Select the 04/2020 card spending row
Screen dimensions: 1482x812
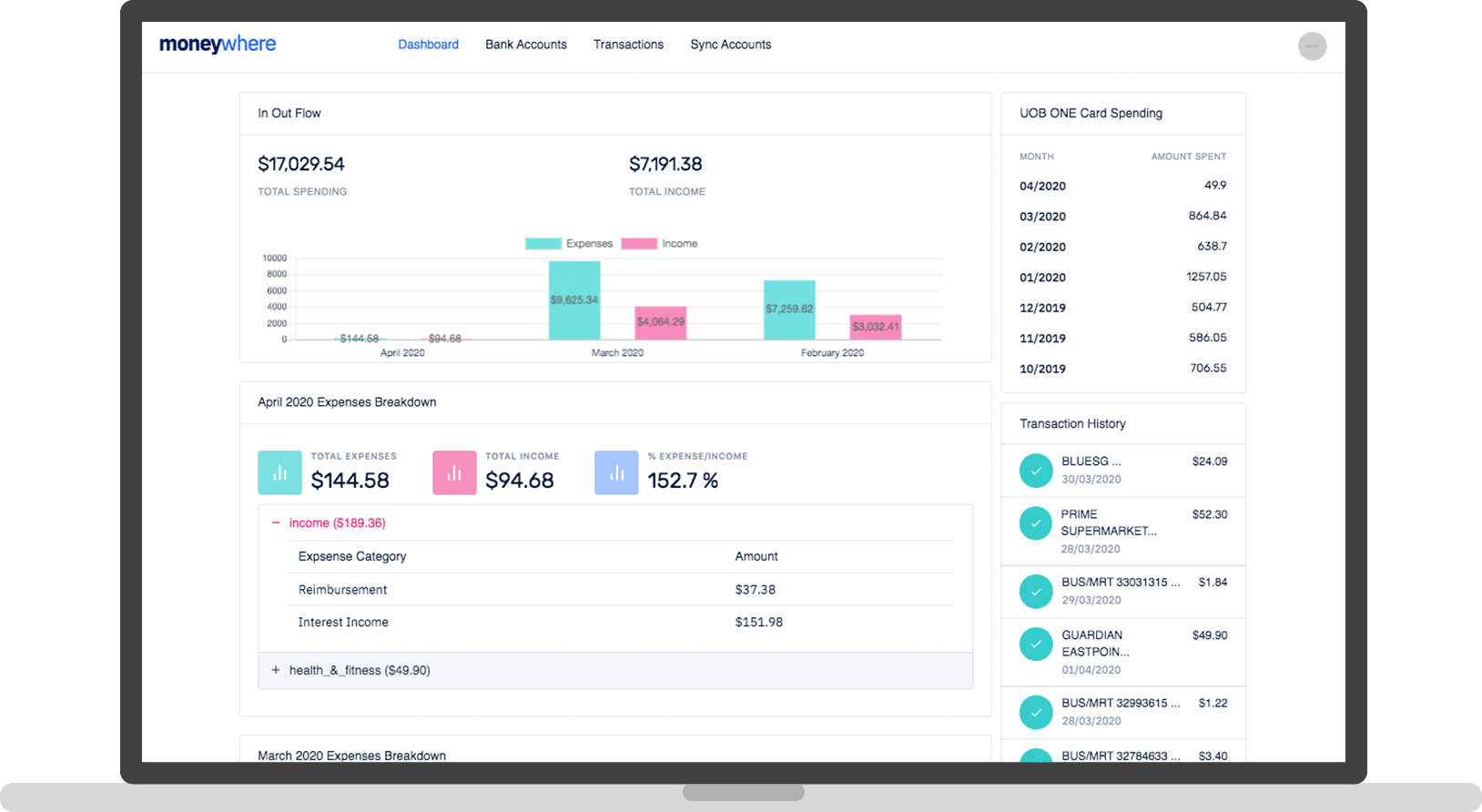click(x=1123, y=186)
